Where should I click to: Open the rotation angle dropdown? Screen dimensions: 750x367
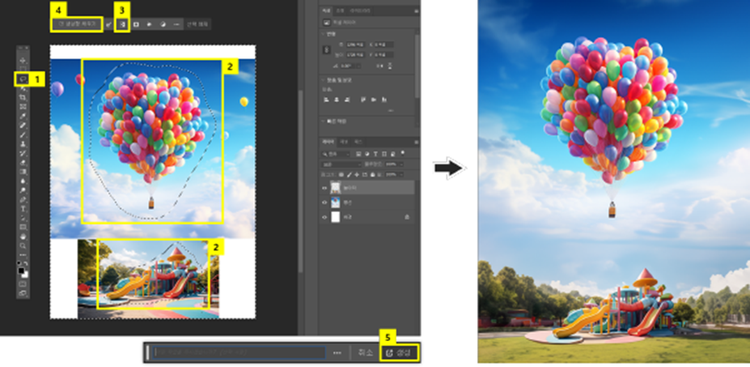click(359, 66)
